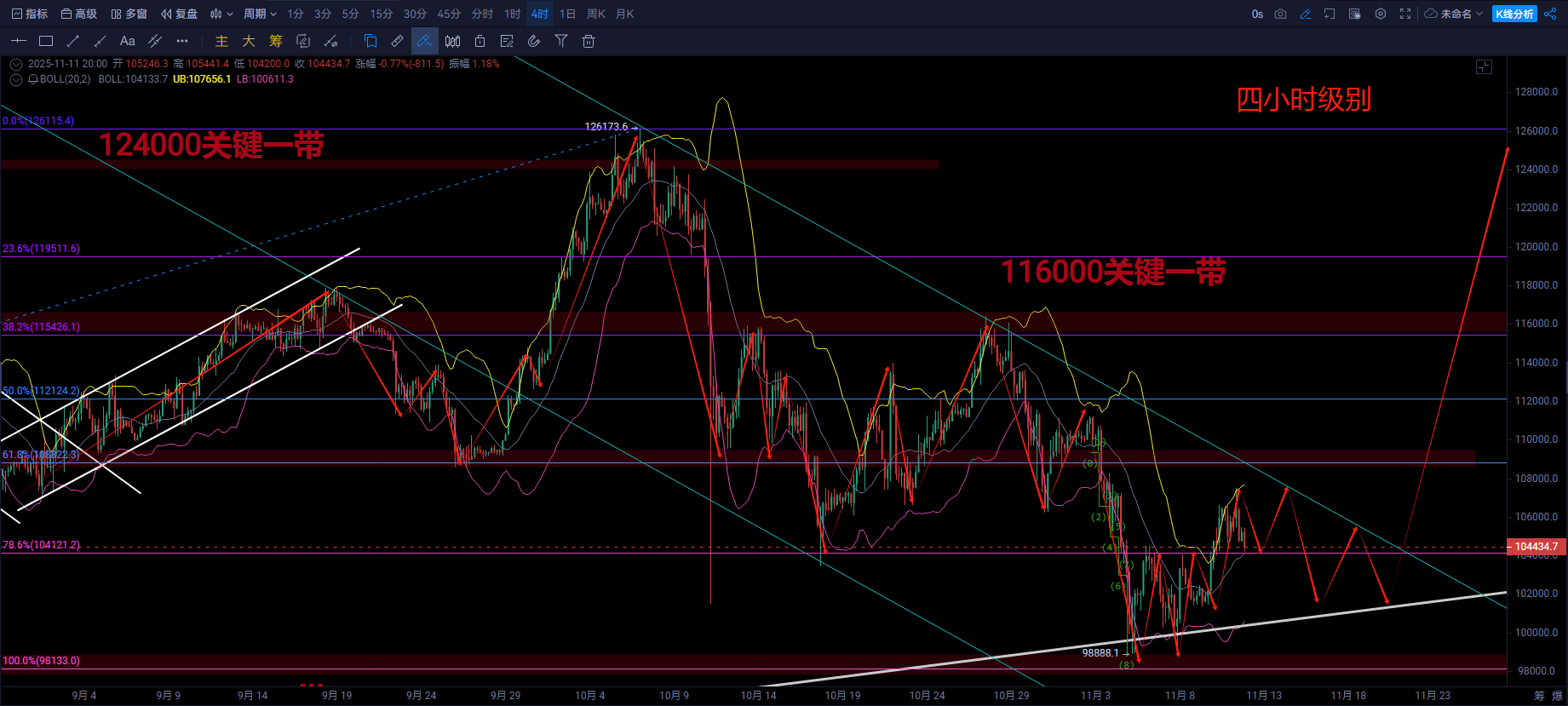Viewport: 1568px width, 706px height.
Task: Select the rectangle drawing tool
Action: point(46,41)
